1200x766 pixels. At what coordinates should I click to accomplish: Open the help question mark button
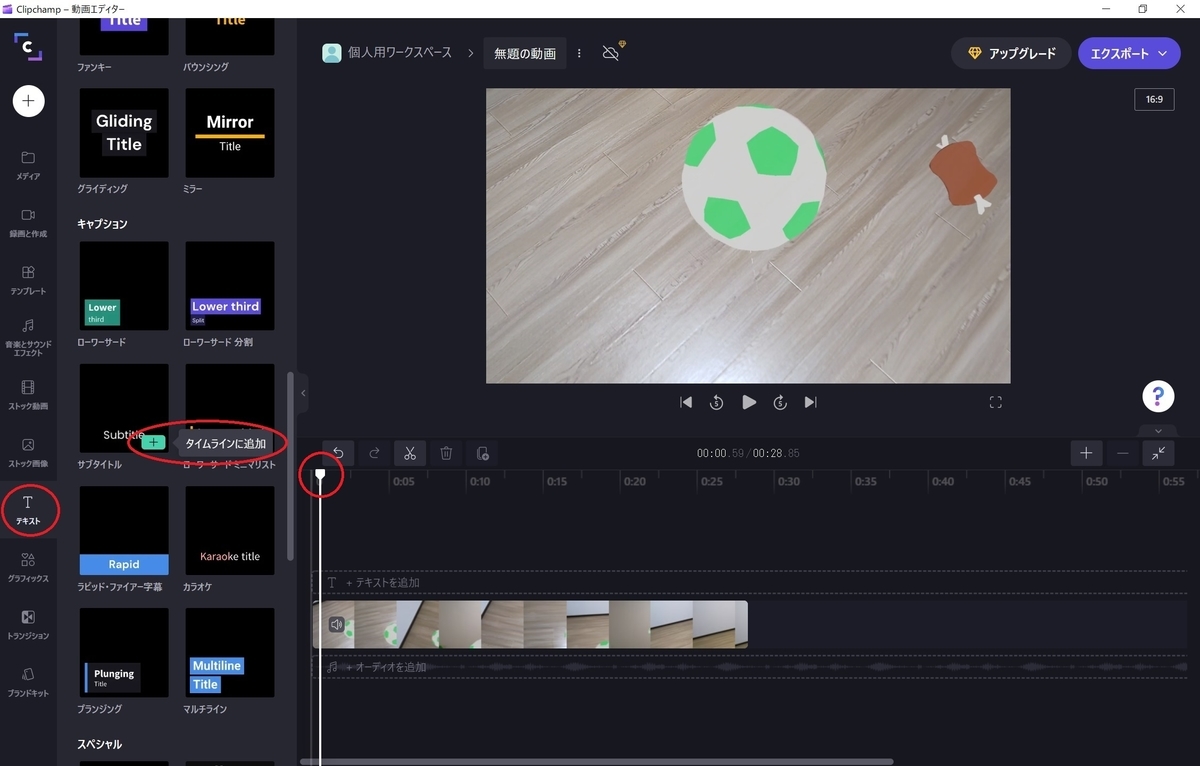coord(1158,396)
